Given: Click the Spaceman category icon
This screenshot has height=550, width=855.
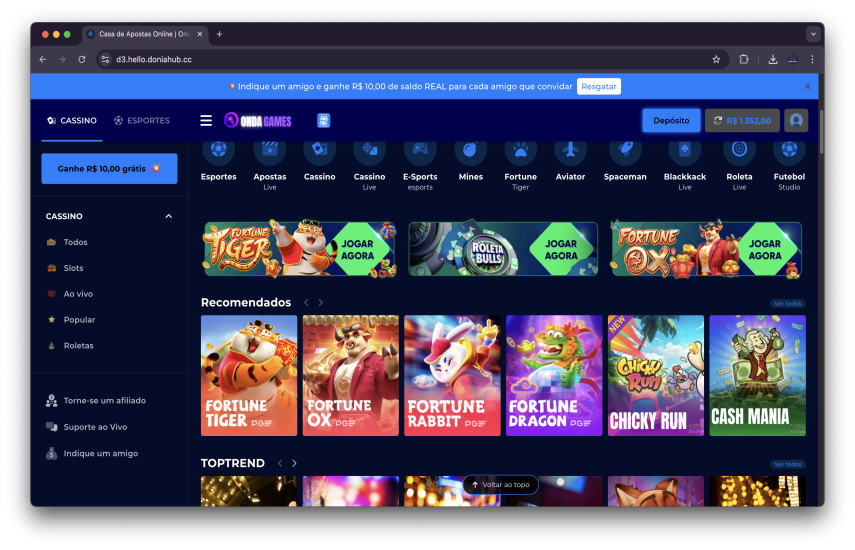Looking at the screenshot, I should [x=625, y=151].
